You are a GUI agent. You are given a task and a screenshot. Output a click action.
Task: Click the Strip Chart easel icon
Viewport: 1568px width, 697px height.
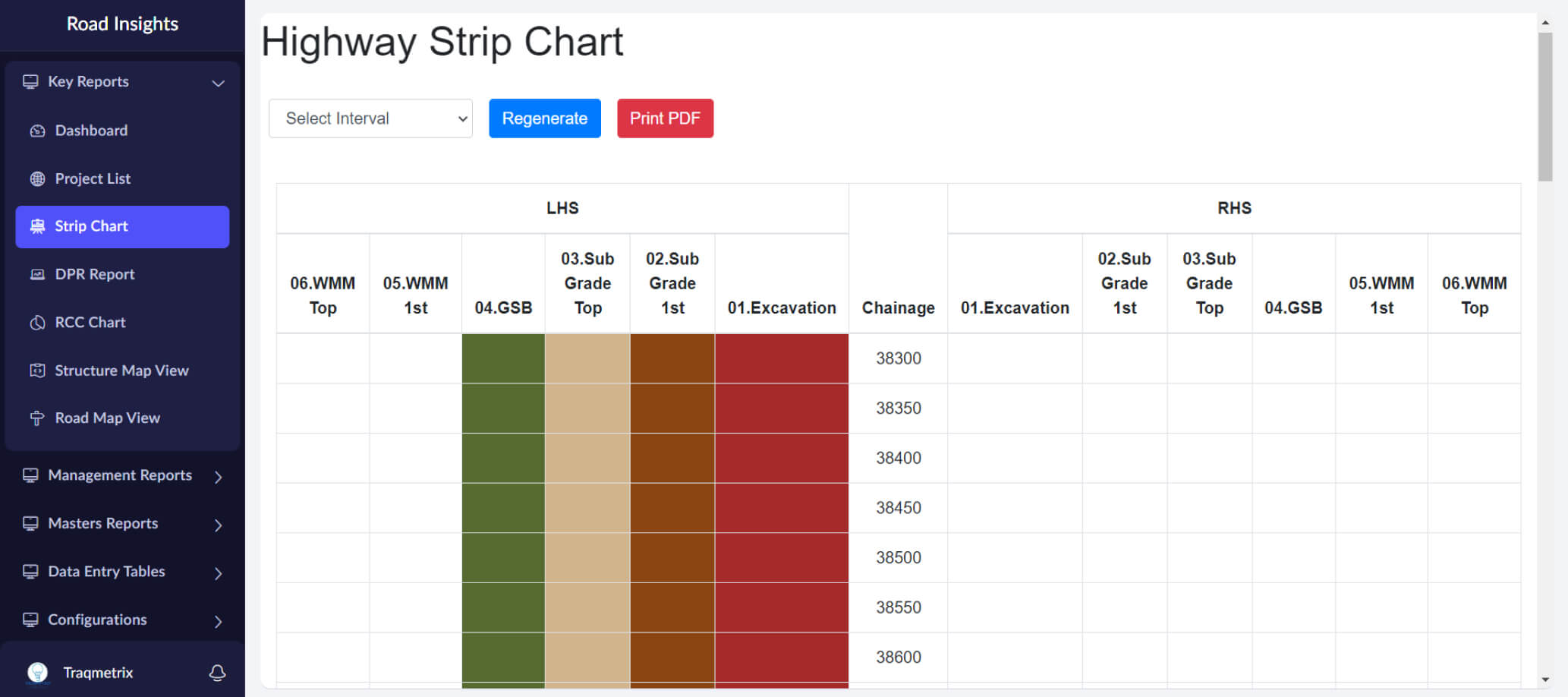tap(39, 225)
